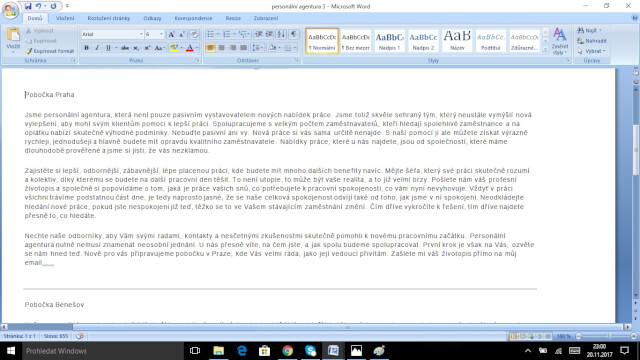Click the Bullets list icon

(210, 34)
